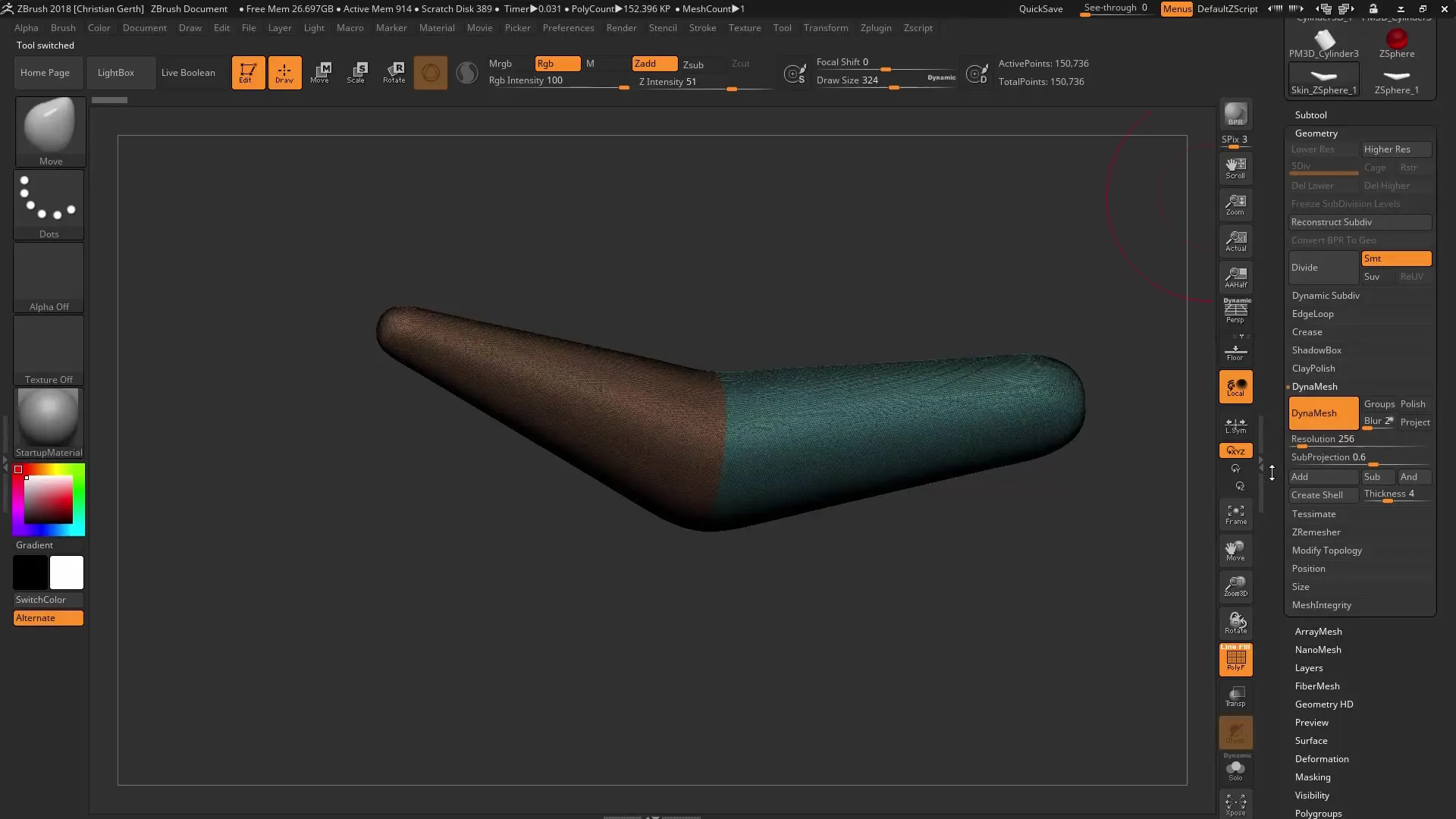Open the Tool menu
Viewport: 1456px width, 819px height.
[x=782, y=28]
